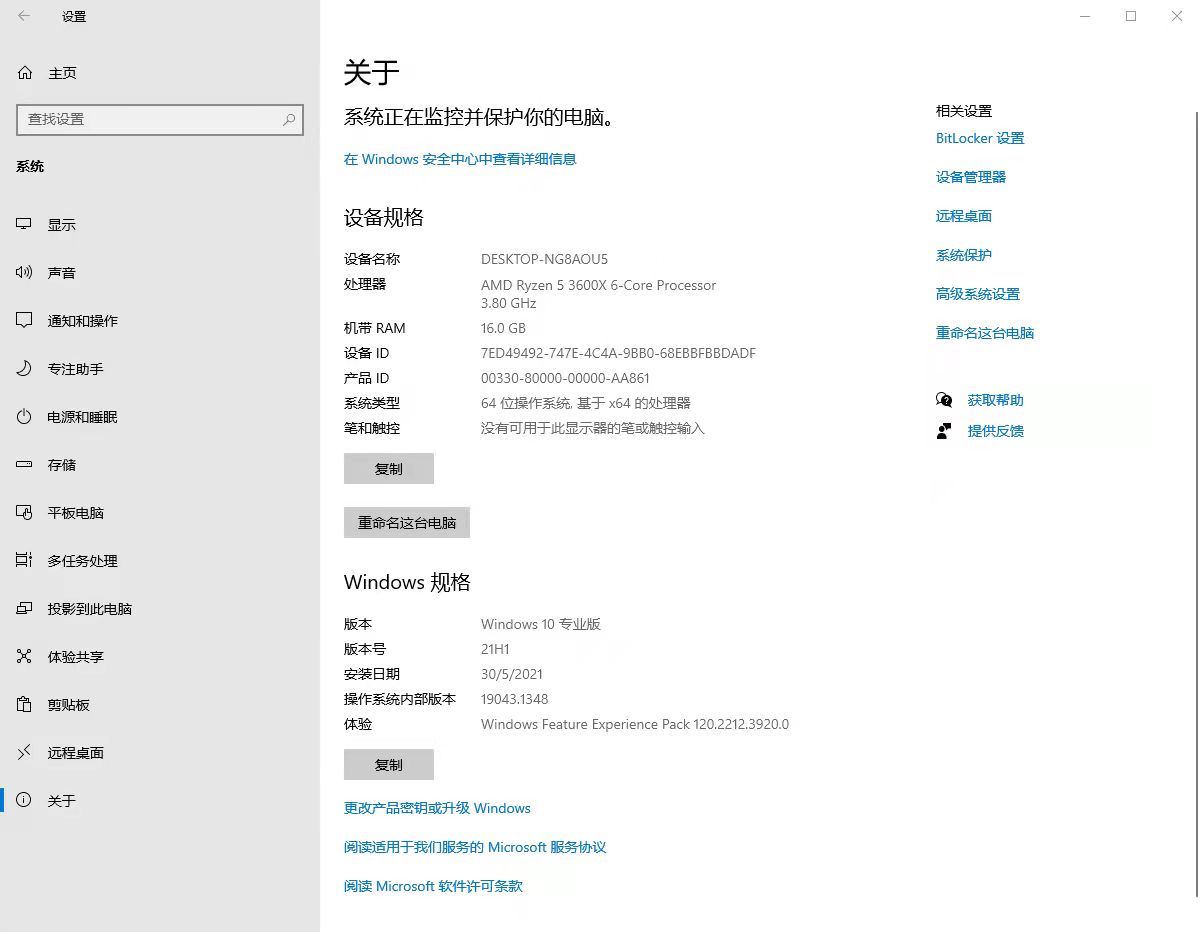Screen dimensions: 1200x932
Task: Select 存储 in the sidebar
Action: 160,465
